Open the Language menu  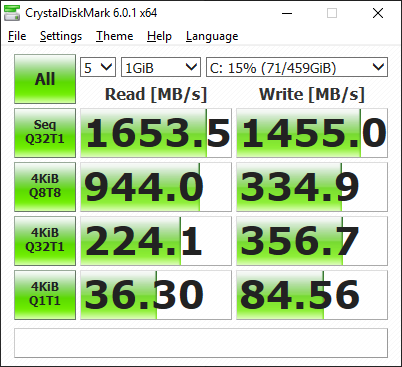coord(212,36)
